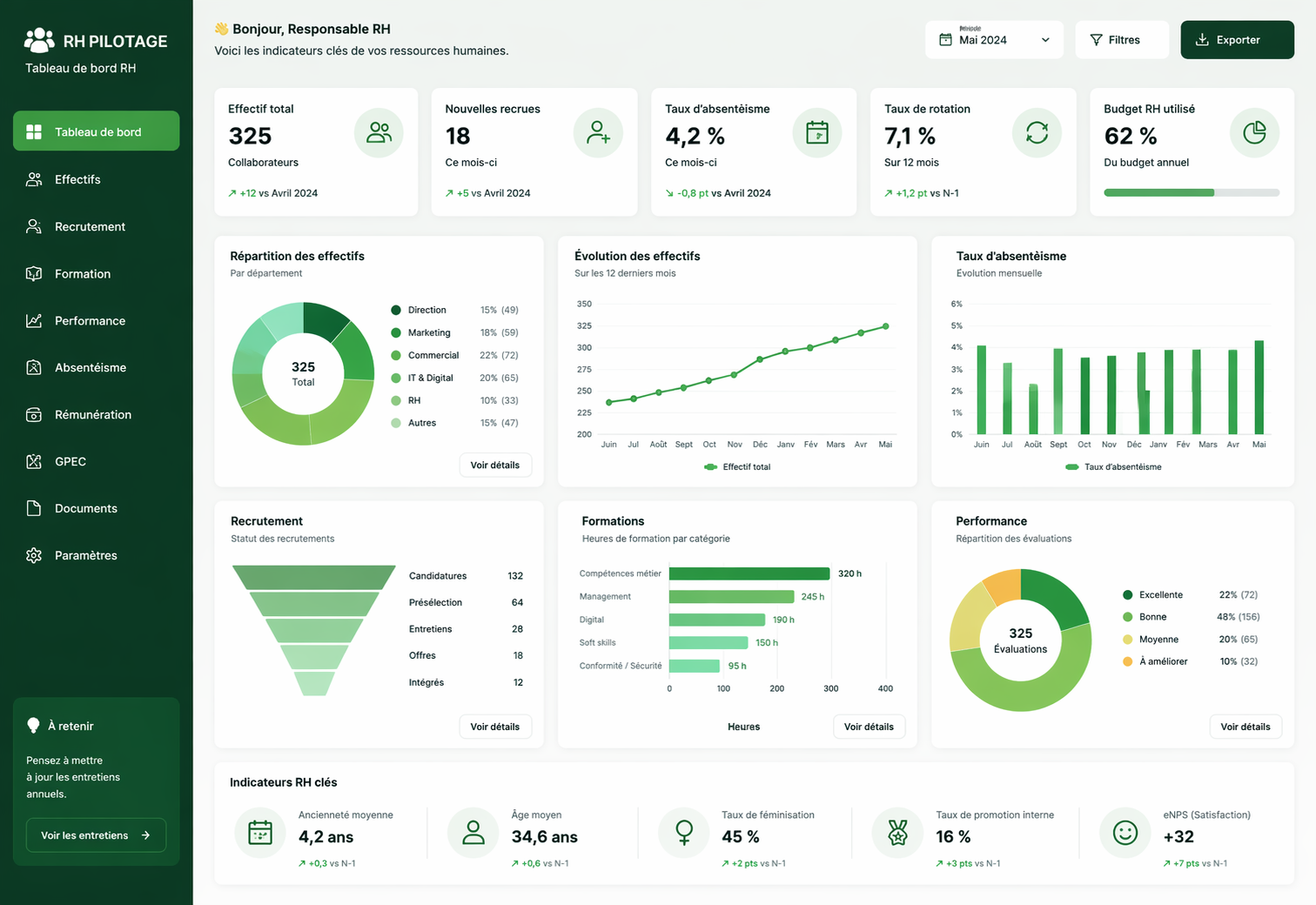
Task: Click the Exporter button
Action: (x=1237, y=40)
